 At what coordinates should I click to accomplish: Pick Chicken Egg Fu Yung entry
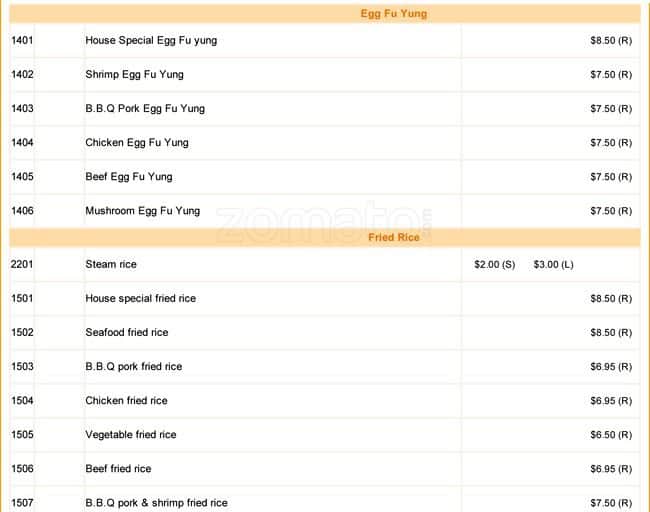(136, 143)
